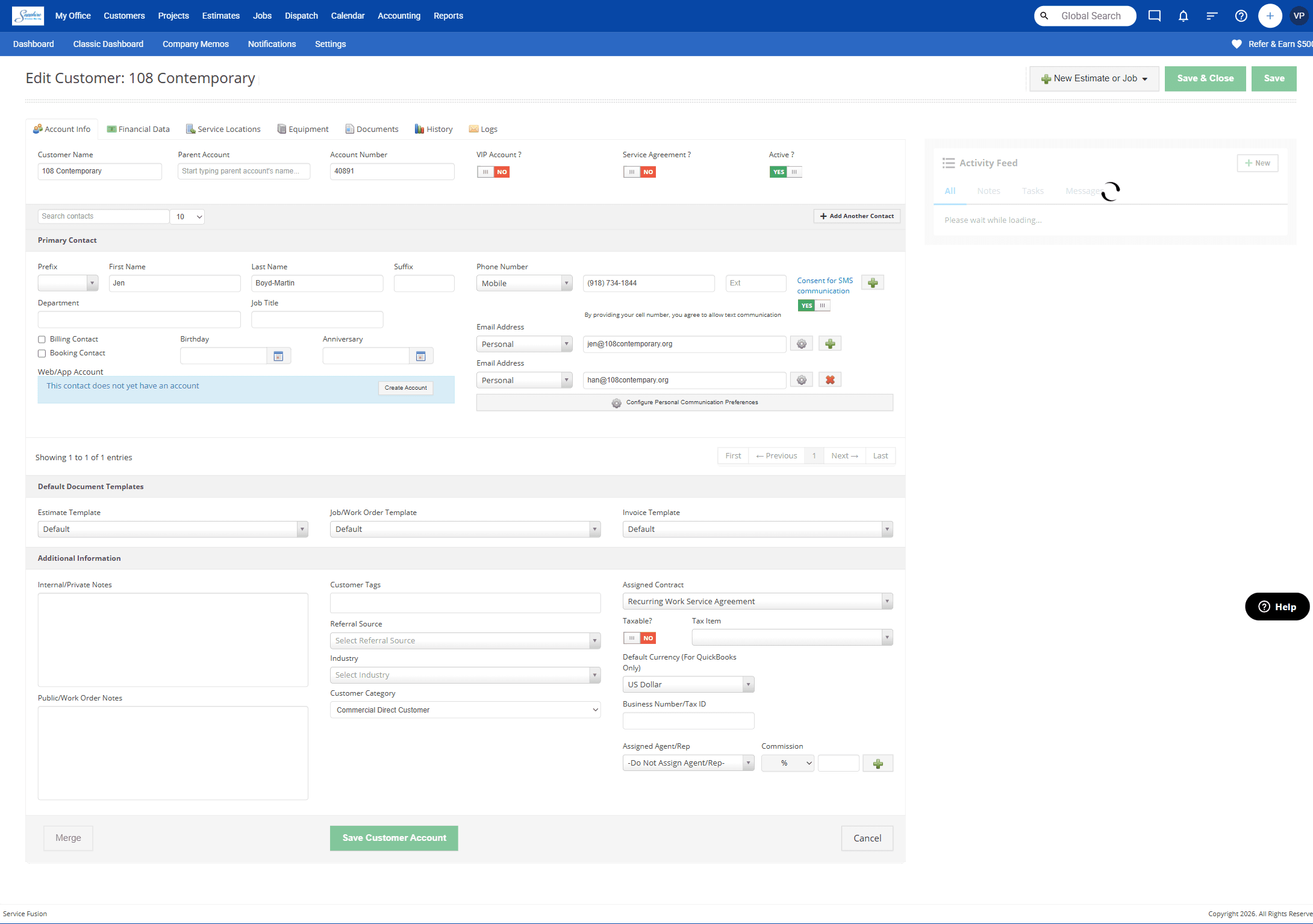Click the Customer Tags input field
1313x924 pixels.
point(466,604)
